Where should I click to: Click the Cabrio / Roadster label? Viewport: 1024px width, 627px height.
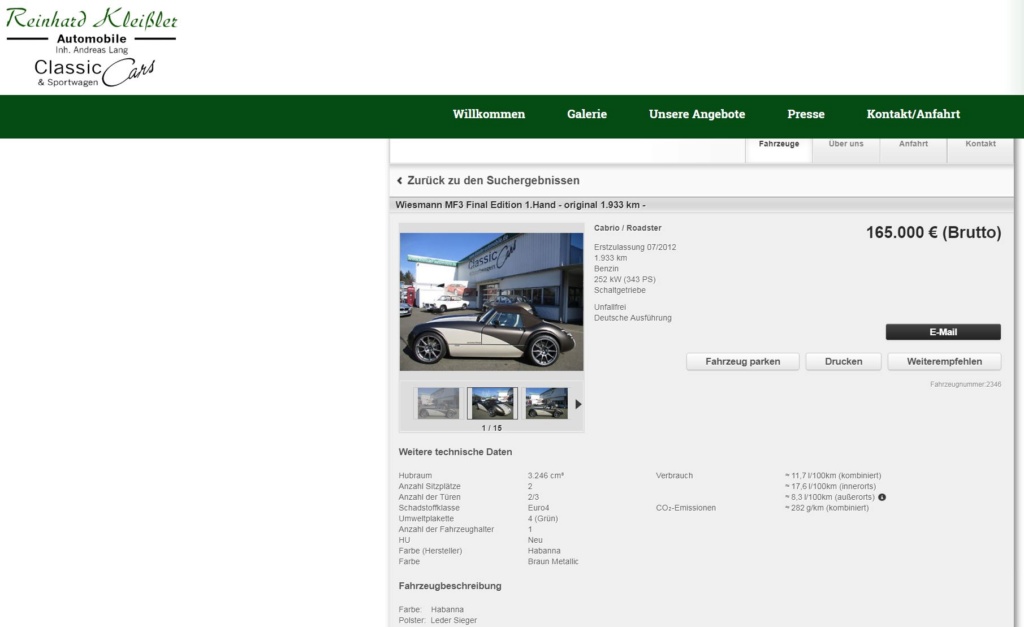[627, 228]
